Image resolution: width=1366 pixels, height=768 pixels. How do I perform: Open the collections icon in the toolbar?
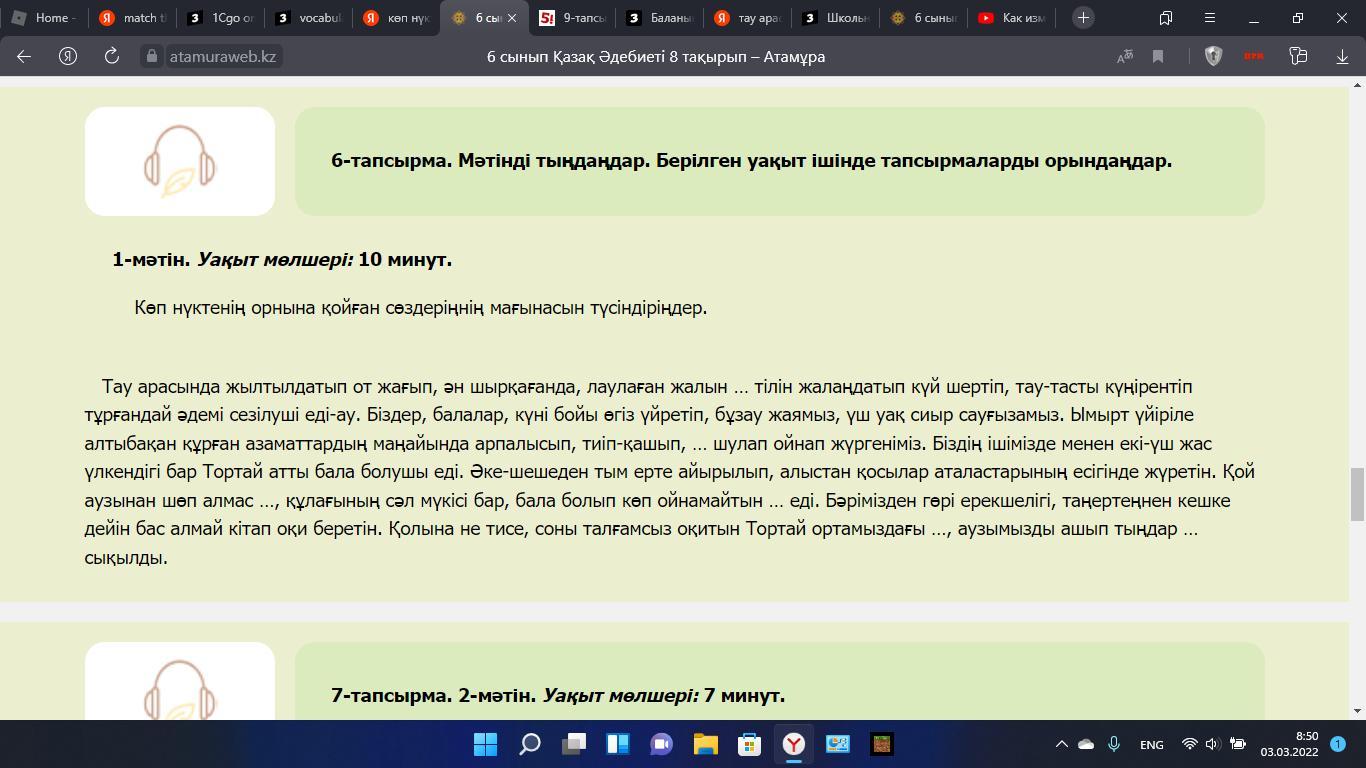[x=1298, y=56]
